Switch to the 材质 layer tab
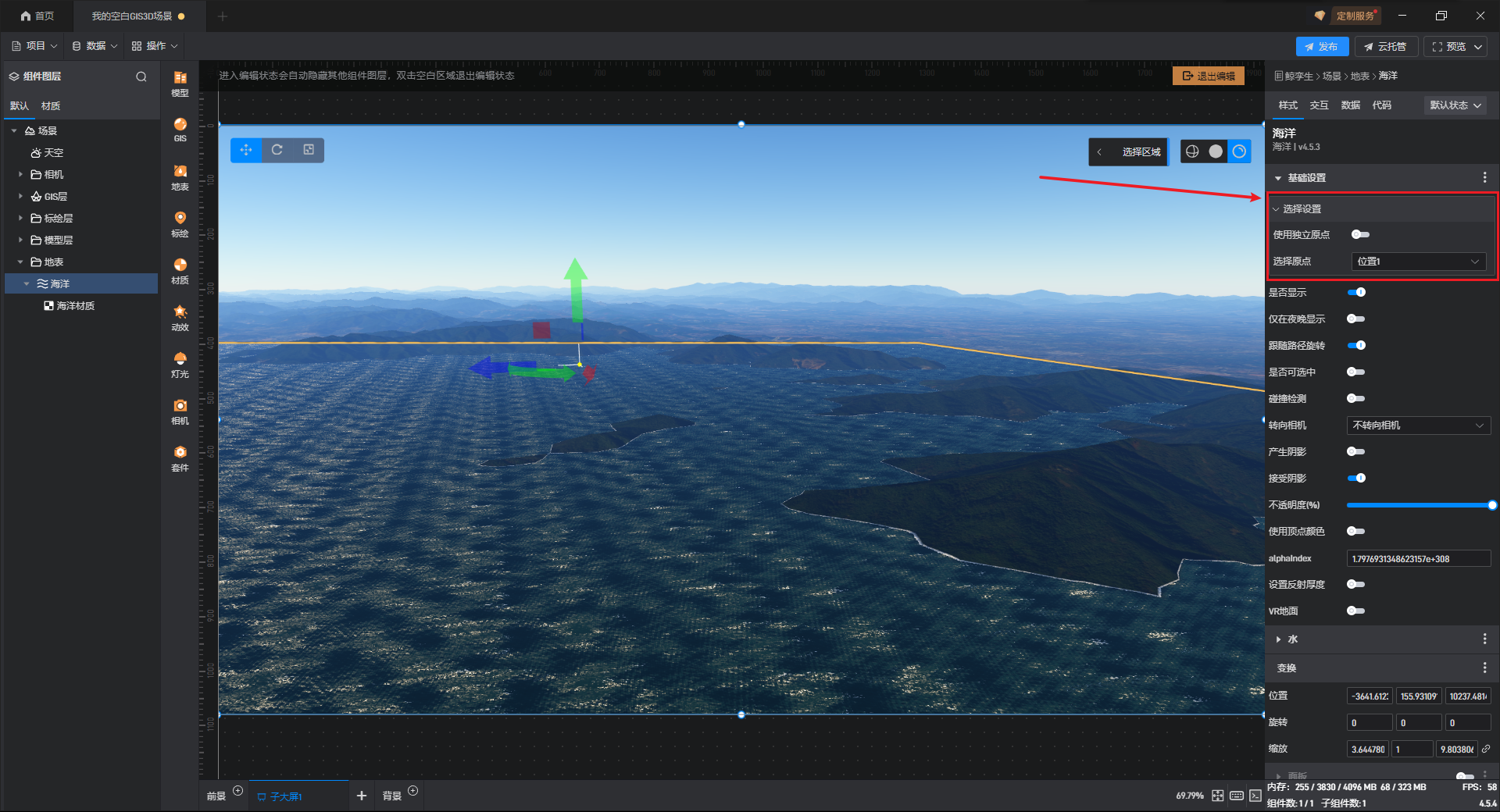This screenshot has height=812, width=1500. pos(51,106)
